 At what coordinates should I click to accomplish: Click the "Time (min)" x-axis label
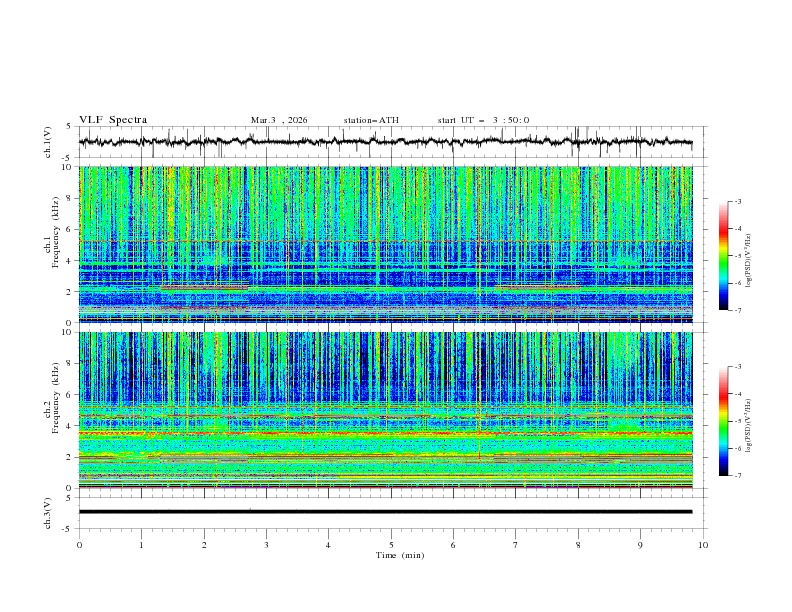pos(400,555)
